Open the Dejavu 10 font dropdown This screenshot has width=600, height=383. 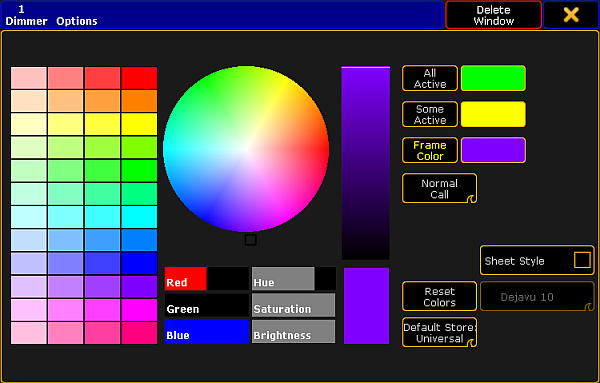pos(537,297)
